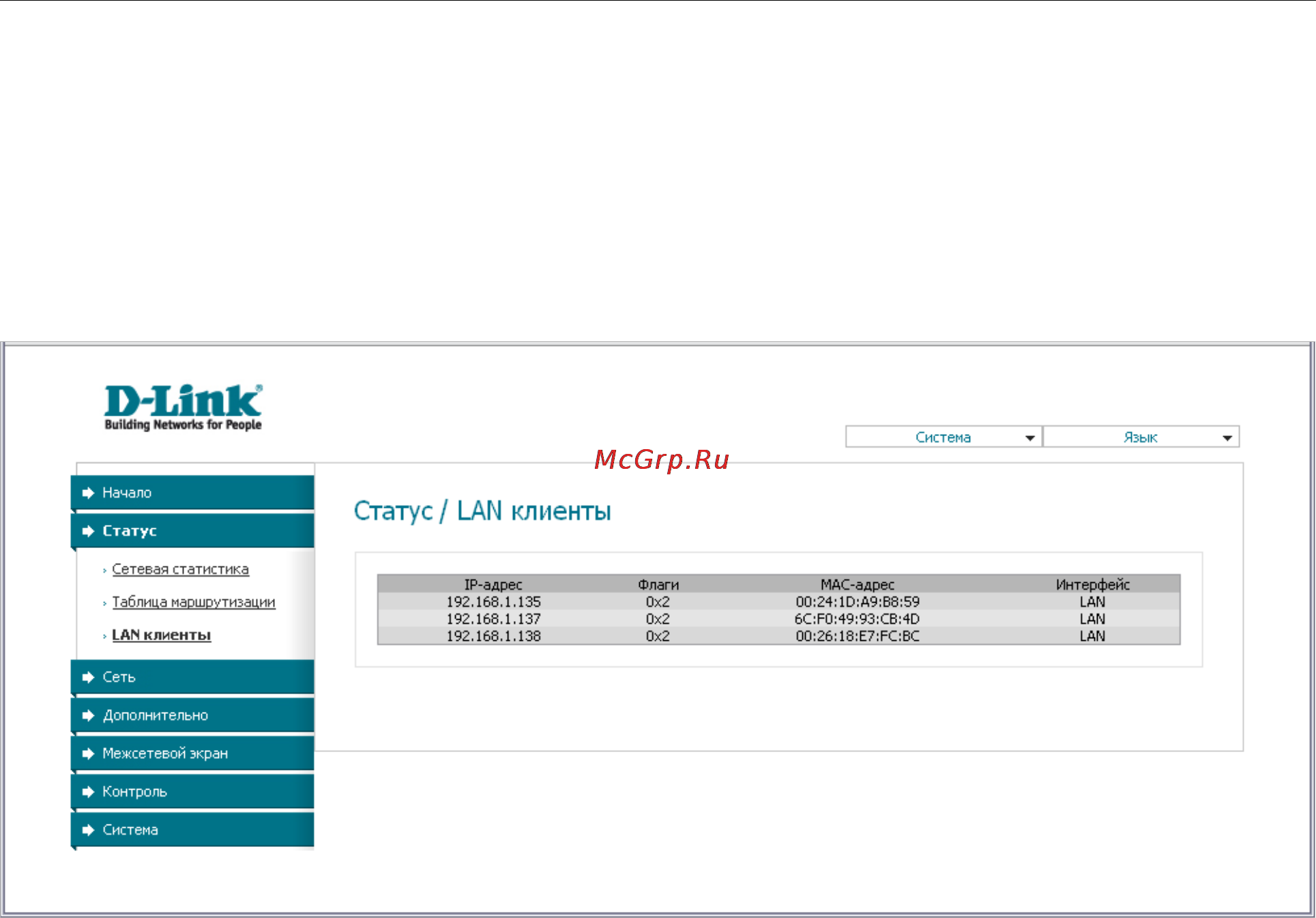The height and width of the screenshot is (918, 1316).
Task: Select IP address 192.168.1.138
Action: [493, 636]
